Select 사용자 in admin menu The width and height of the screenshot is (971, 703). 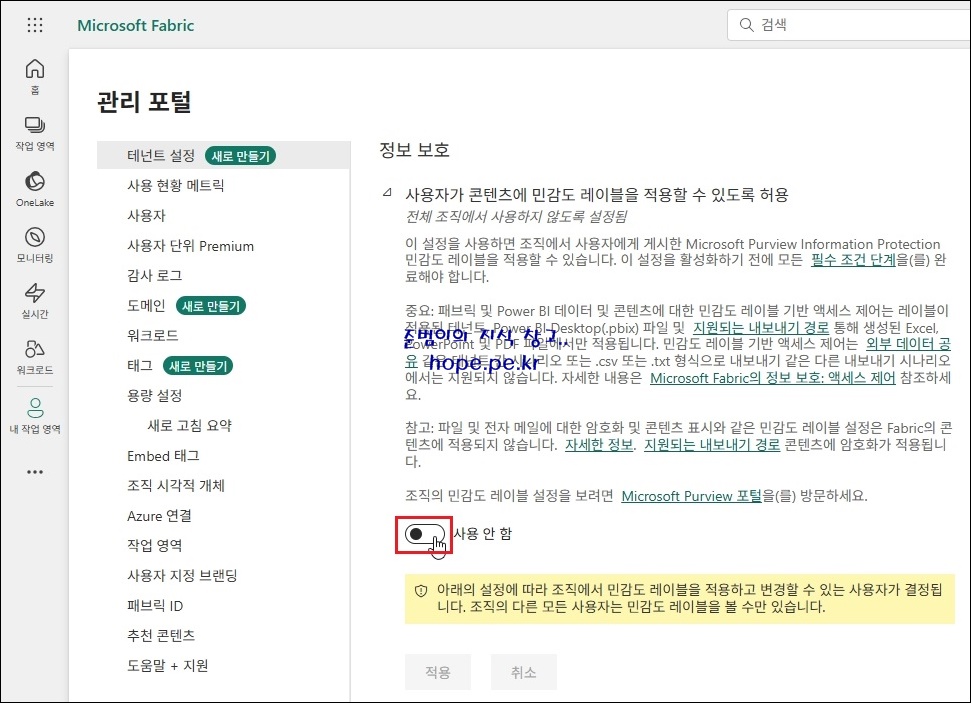pyautogui.click(x=146, y=216)
